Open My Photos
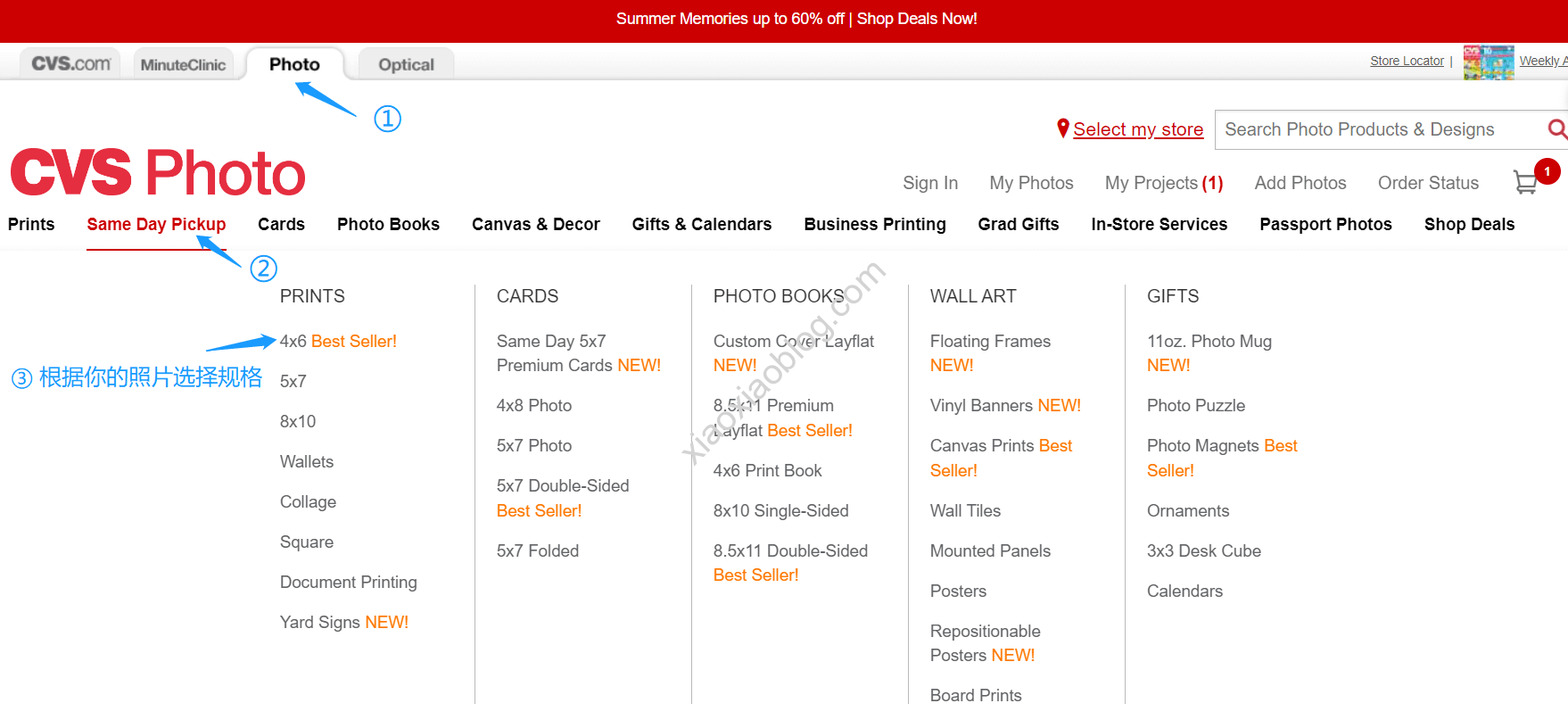Image resolution: width=1568 pixels, height=728 pixels. tap(1031, 183)
